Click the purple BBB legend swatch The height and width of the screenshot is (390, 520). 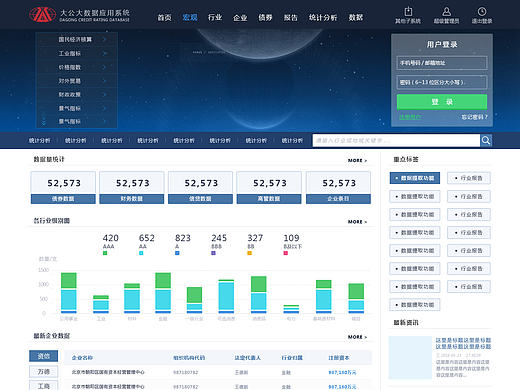[213, 253]
